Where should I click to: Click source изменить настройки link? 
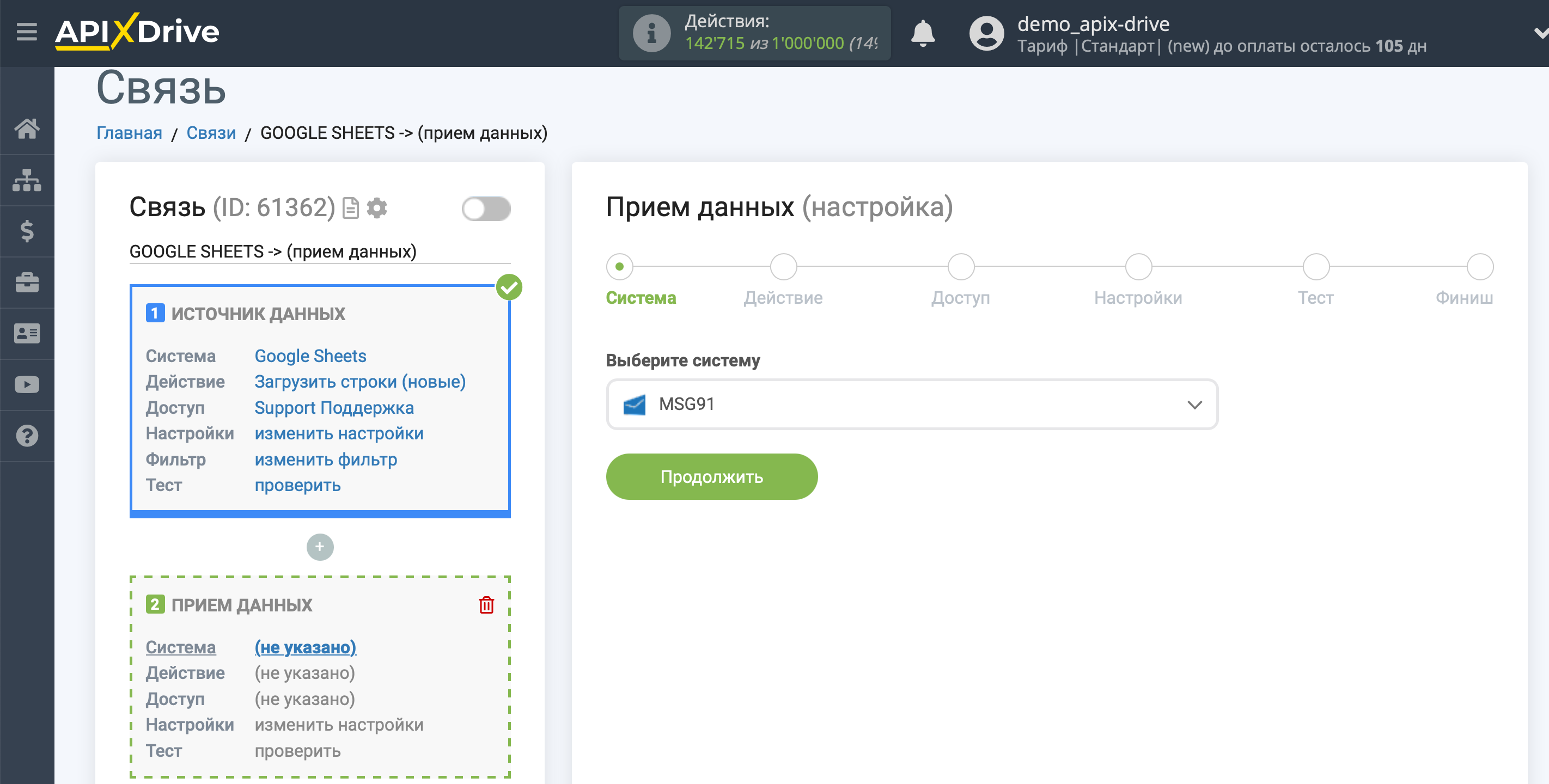[339, 433]
